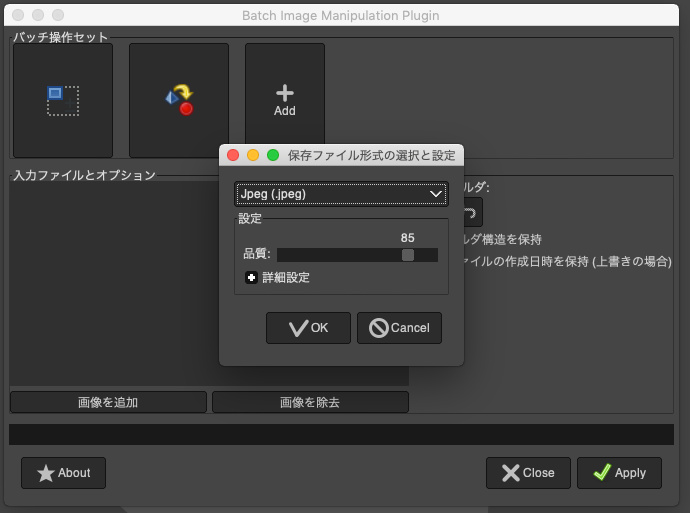
Task: Click the green zoom button on the dialog
Action: [x=273, y=155]
